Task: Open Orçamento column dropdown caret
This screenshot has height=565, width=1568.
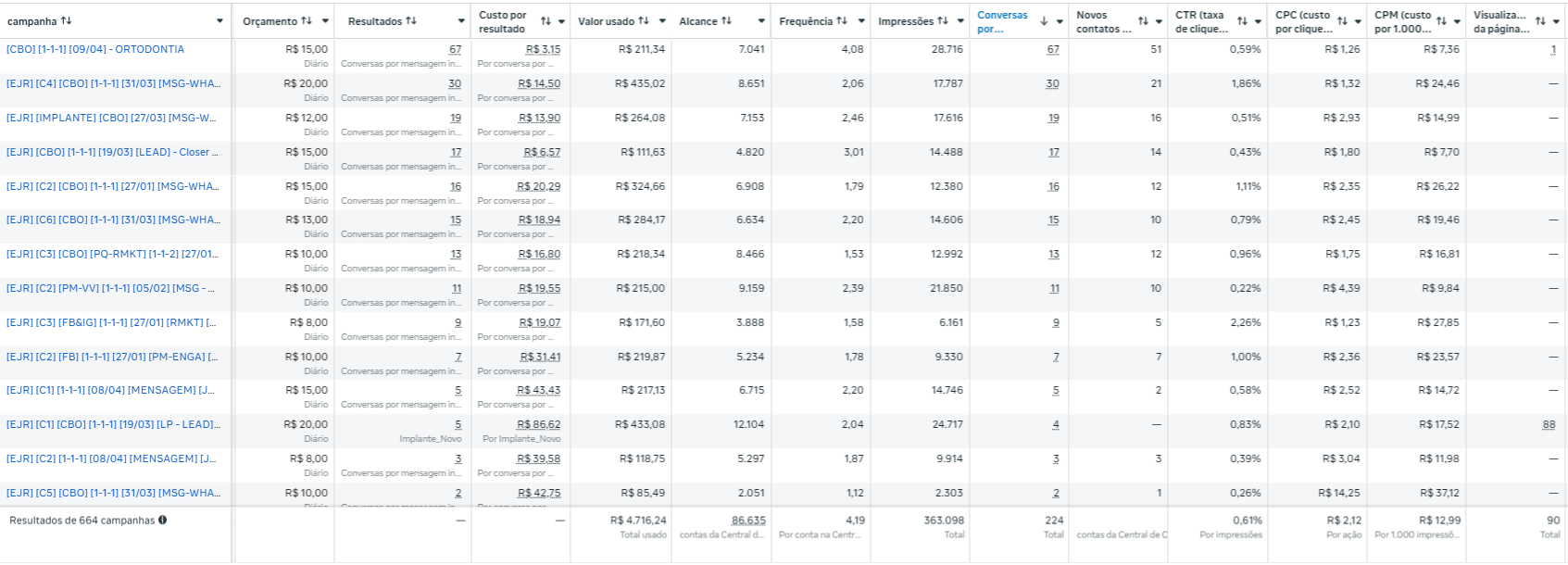Action: point(325,21)
